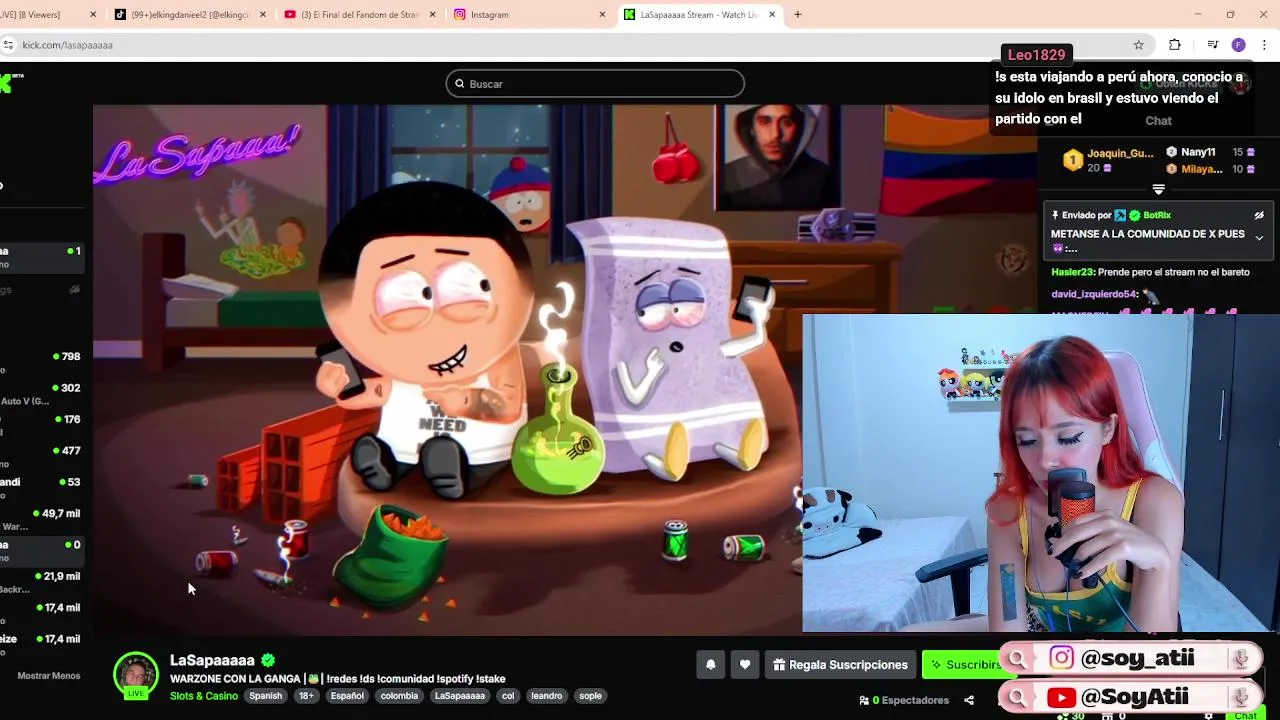Click the site info icon in address bar
The image size is (1280, 720).
[x=8, y=45]
